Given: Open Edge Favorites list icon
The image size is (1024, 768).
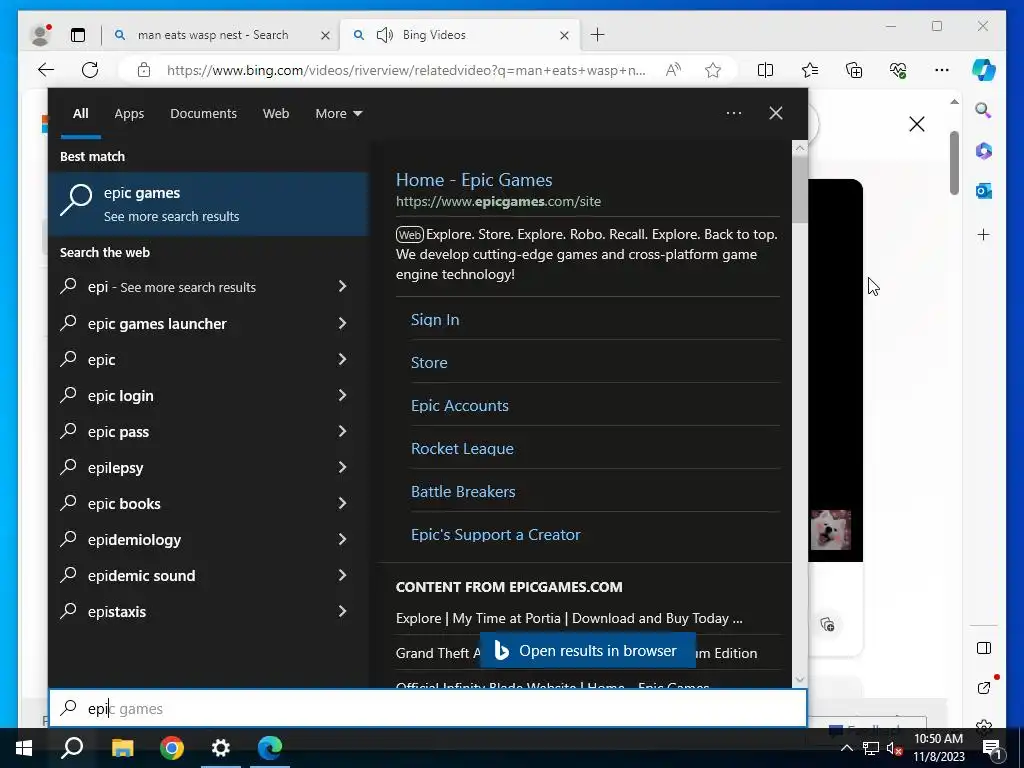Looking at the screenshot, I should click(810, 70).
